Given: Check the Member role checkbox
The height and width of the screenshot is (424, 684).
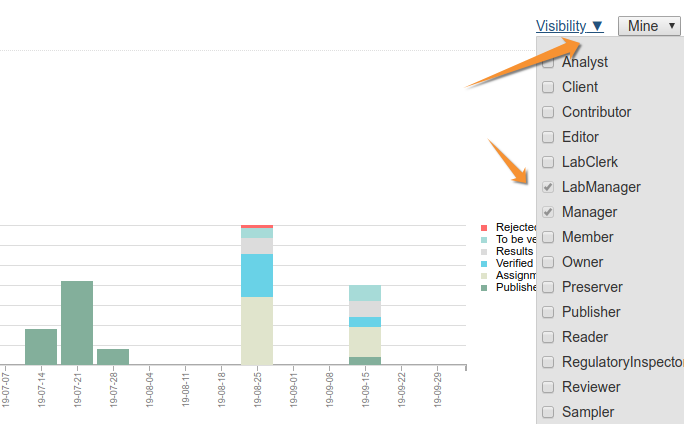Looking at the screenshot, I should 548,237.
